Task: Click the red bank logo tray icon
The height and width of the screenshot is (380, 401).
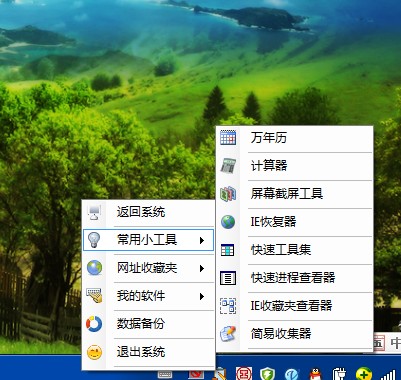Action: (244, 374)
